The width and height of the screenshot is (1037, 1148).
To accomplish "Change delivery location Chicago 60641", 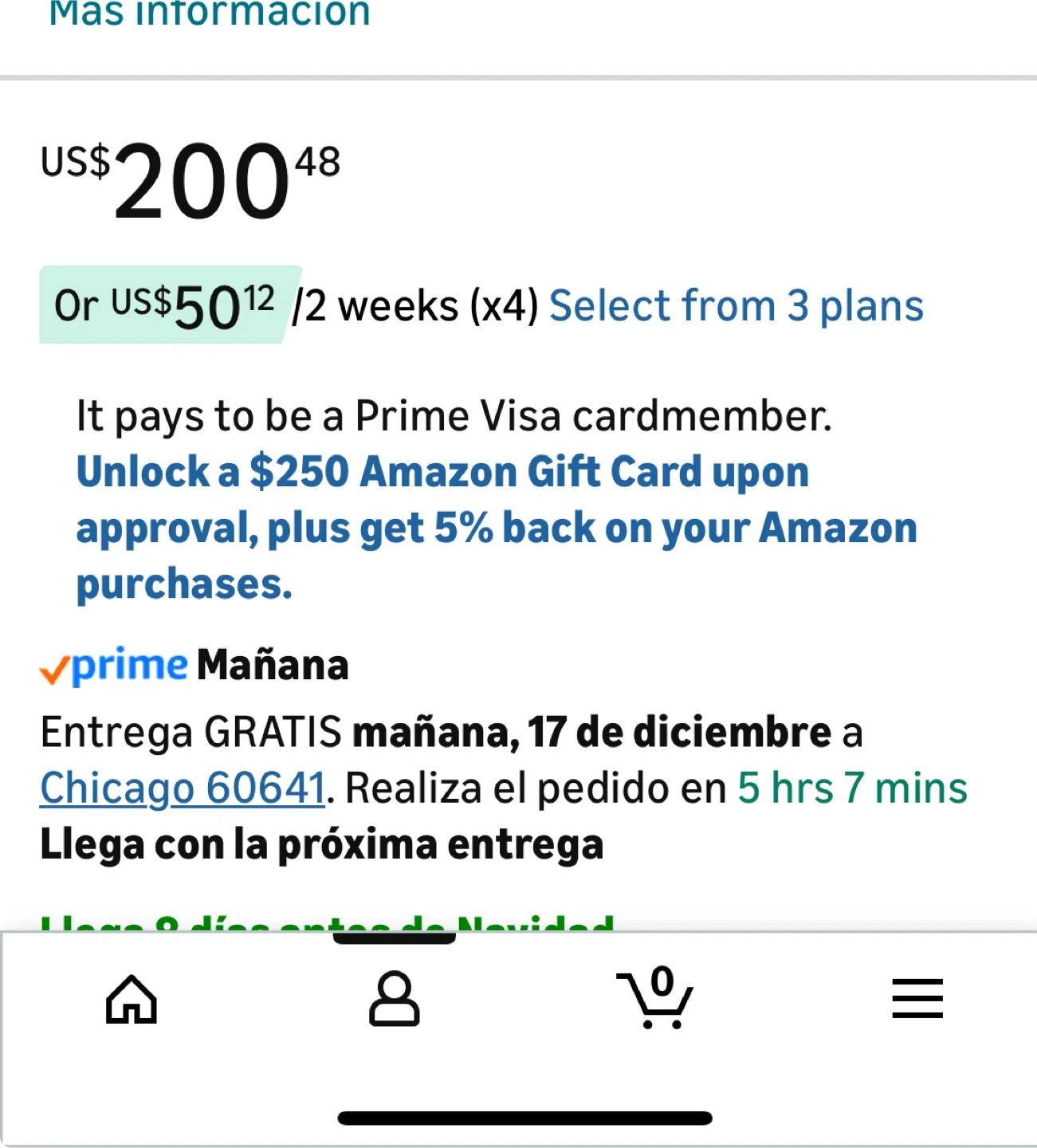I will coord(183,788).
